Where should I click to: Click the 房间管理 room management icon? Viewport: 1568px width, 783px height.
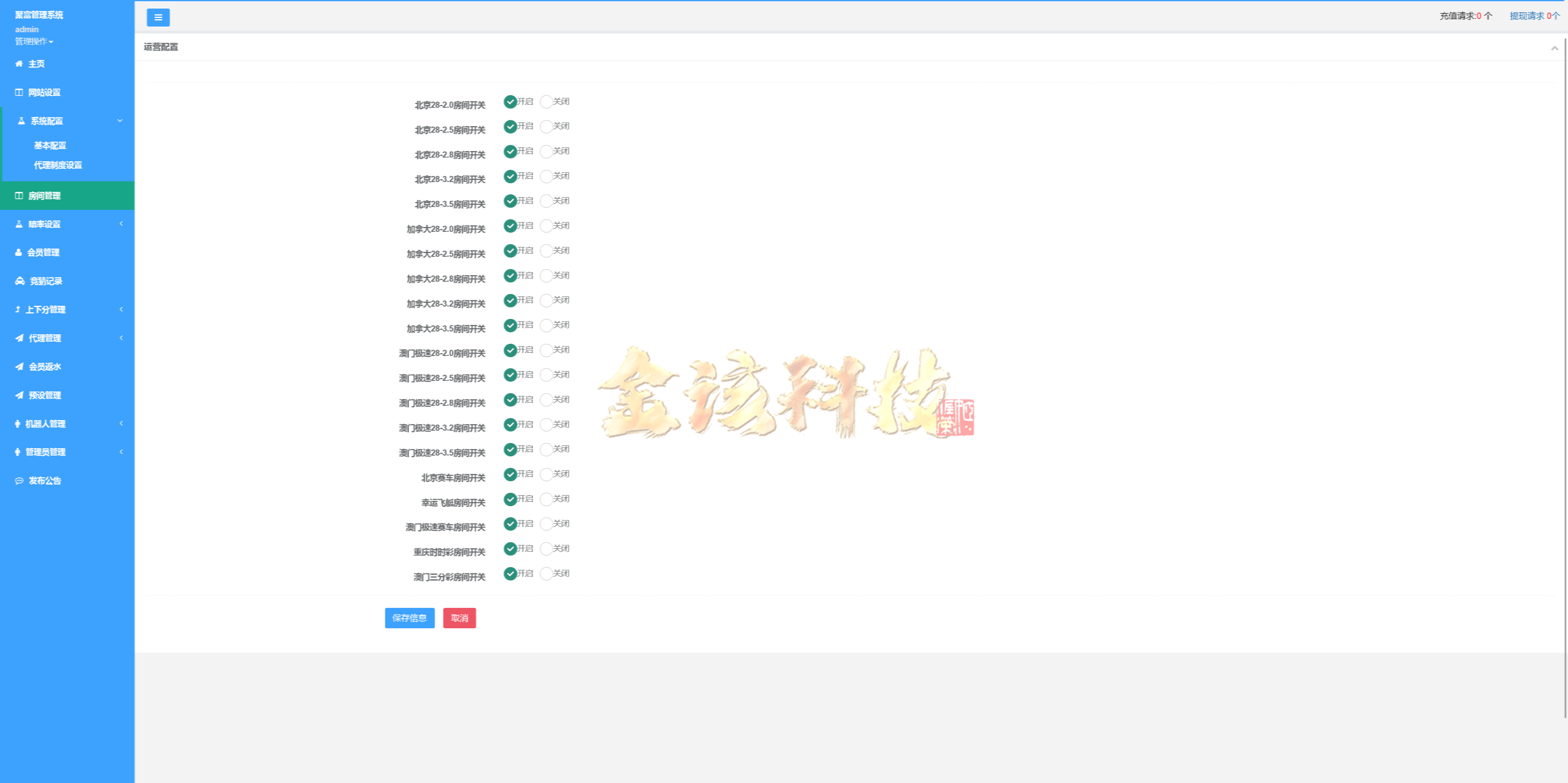(18, 195)
